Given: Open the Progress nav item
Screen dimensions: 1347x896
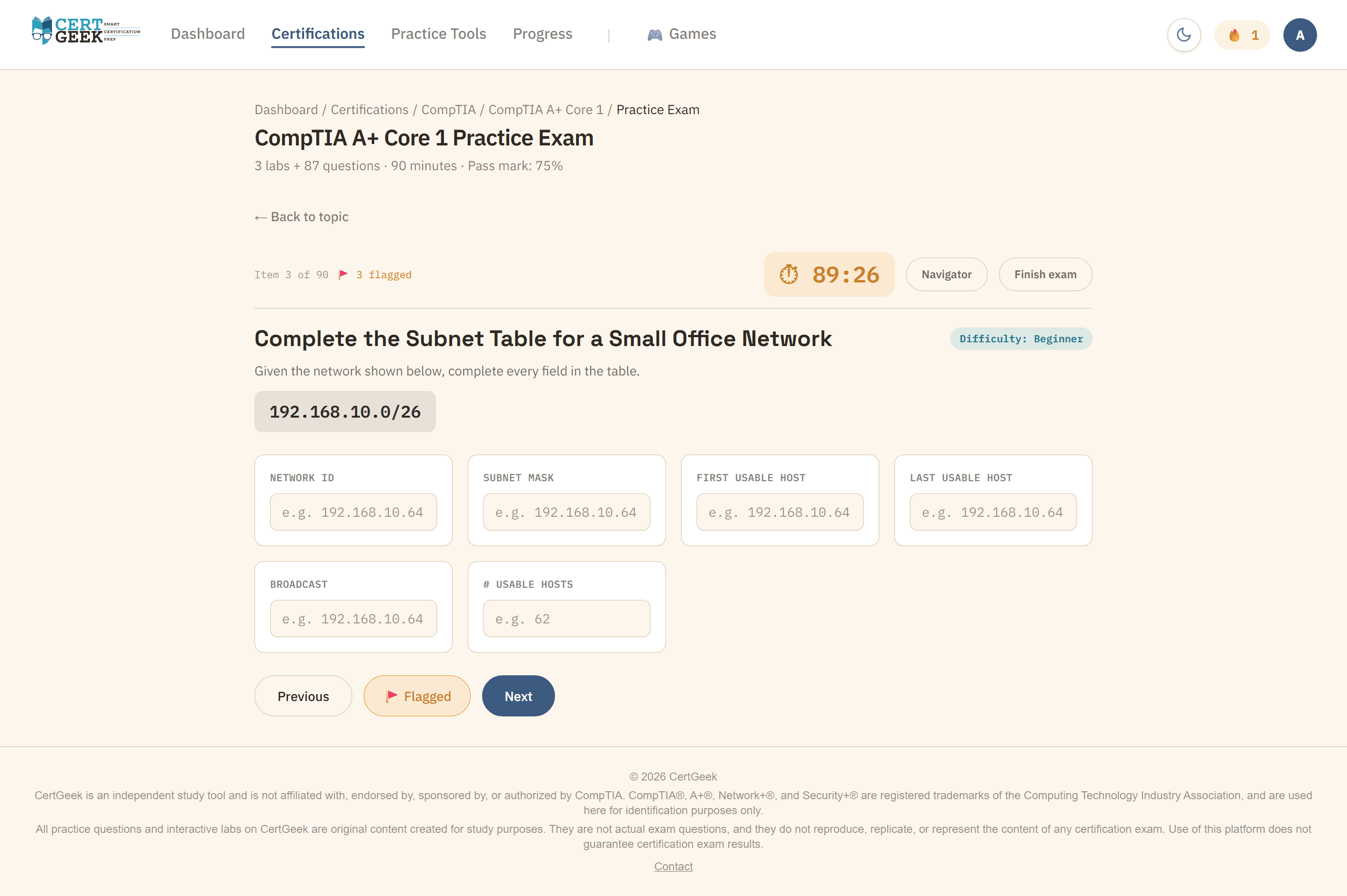Looking at the screenshot, I should pos(543,34).
